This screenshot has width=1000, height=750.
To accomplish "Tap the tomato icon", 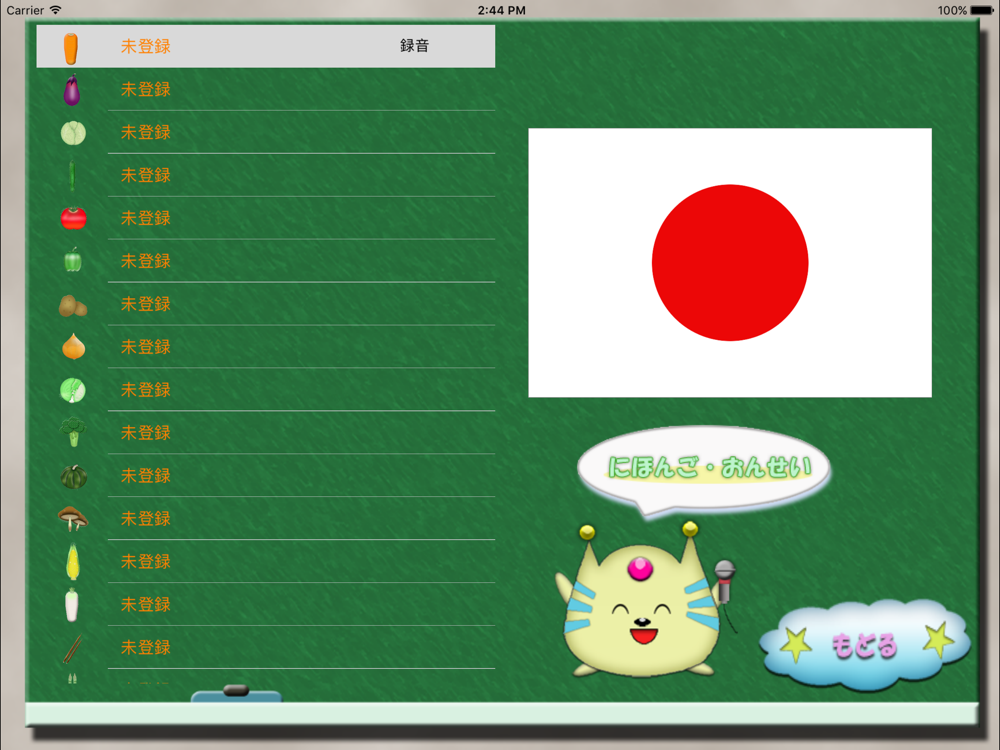I will (x=73, y=218).
